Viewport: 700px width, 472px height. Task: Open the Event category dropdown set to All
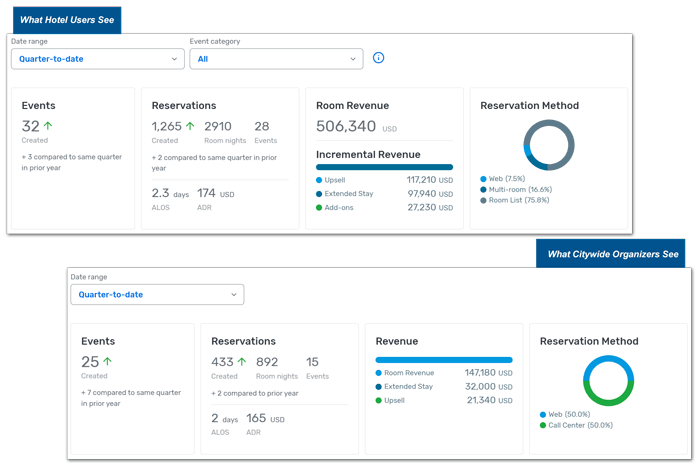pos(276,59)
